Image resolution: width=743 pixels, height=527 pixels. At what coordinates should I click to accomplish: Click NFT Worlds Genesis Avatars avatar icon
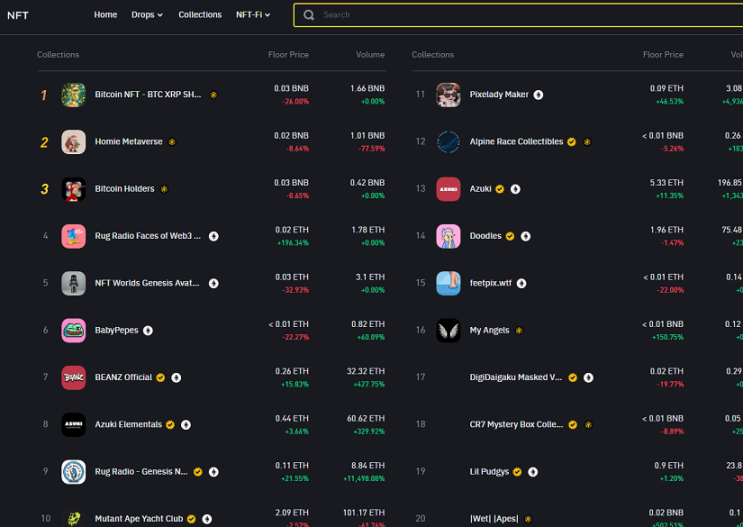tap(73, 283)
